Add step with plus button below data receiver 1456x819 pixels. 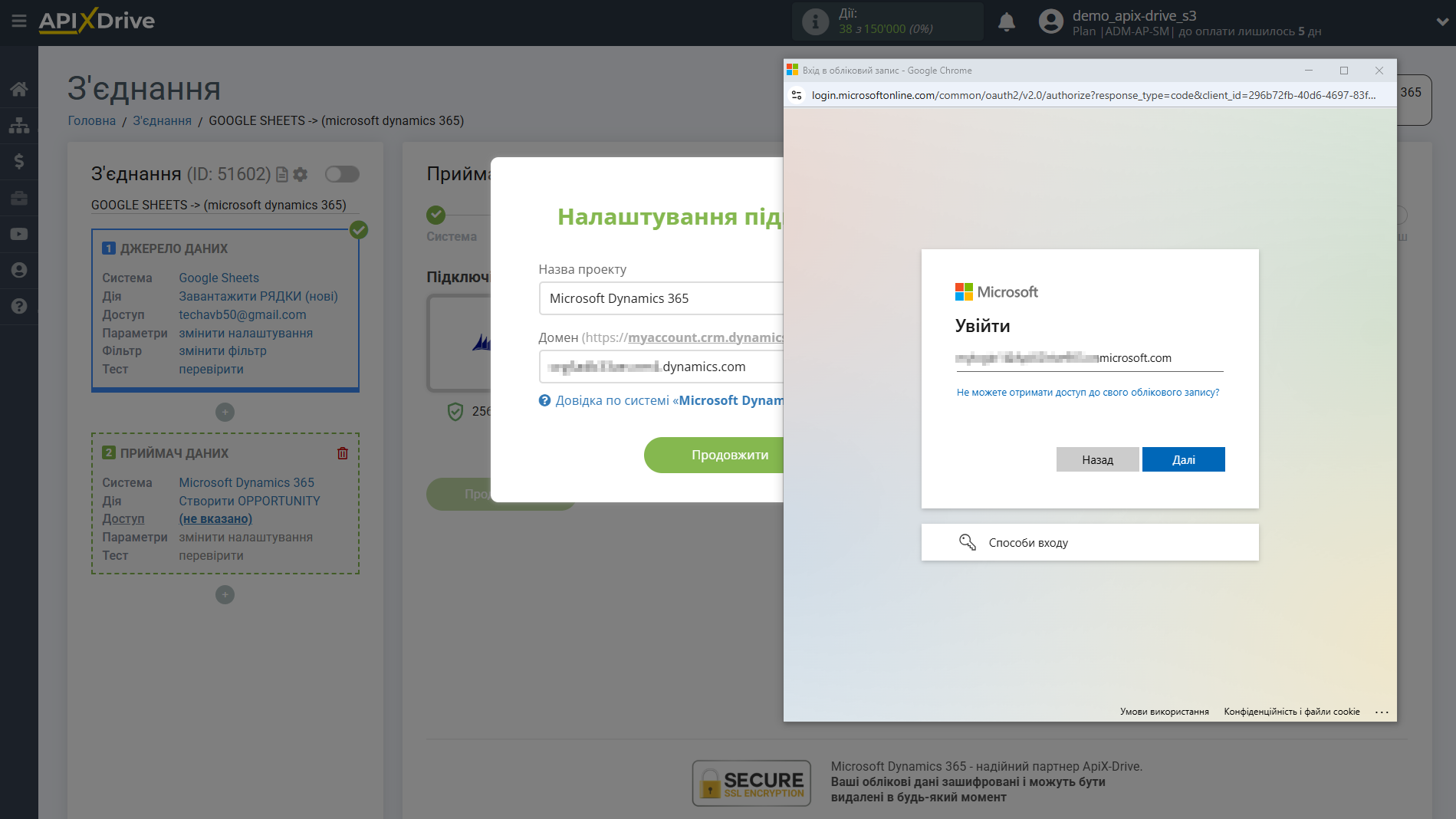click(225, 595)
